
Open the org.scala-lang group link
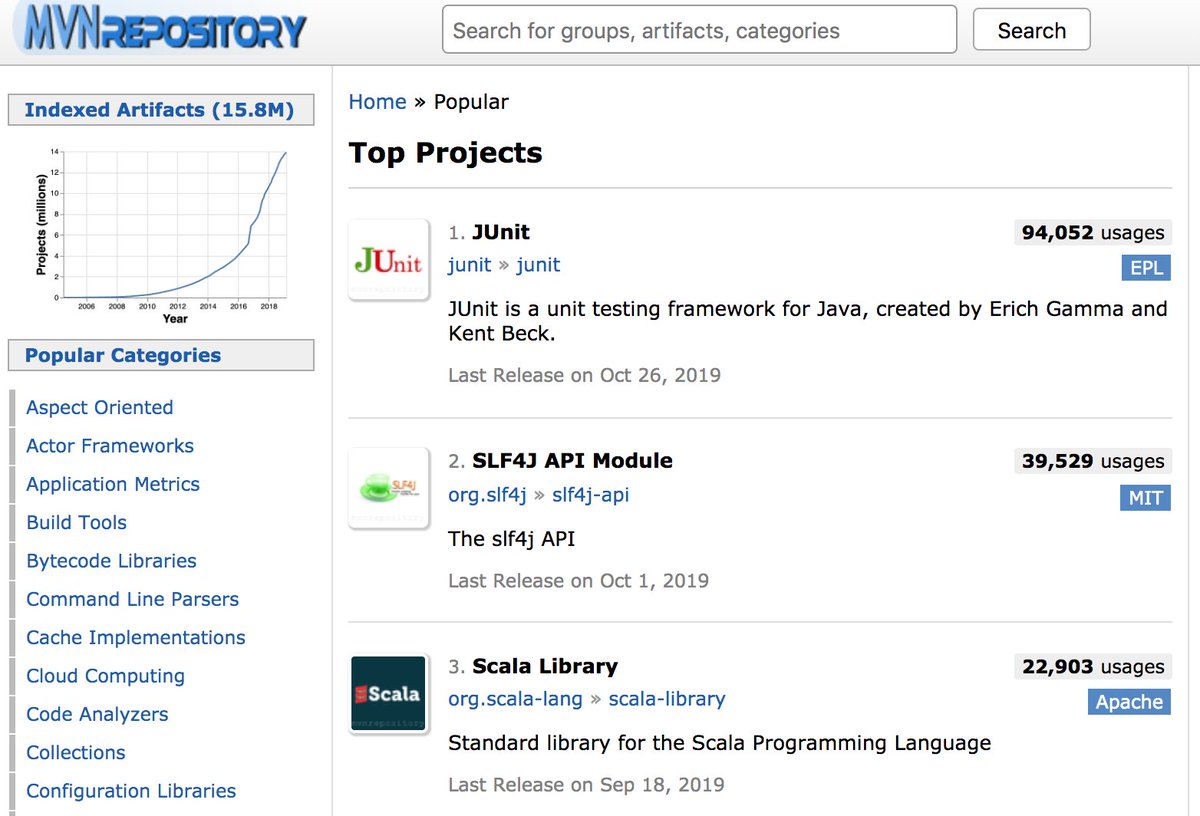[515, 699]
